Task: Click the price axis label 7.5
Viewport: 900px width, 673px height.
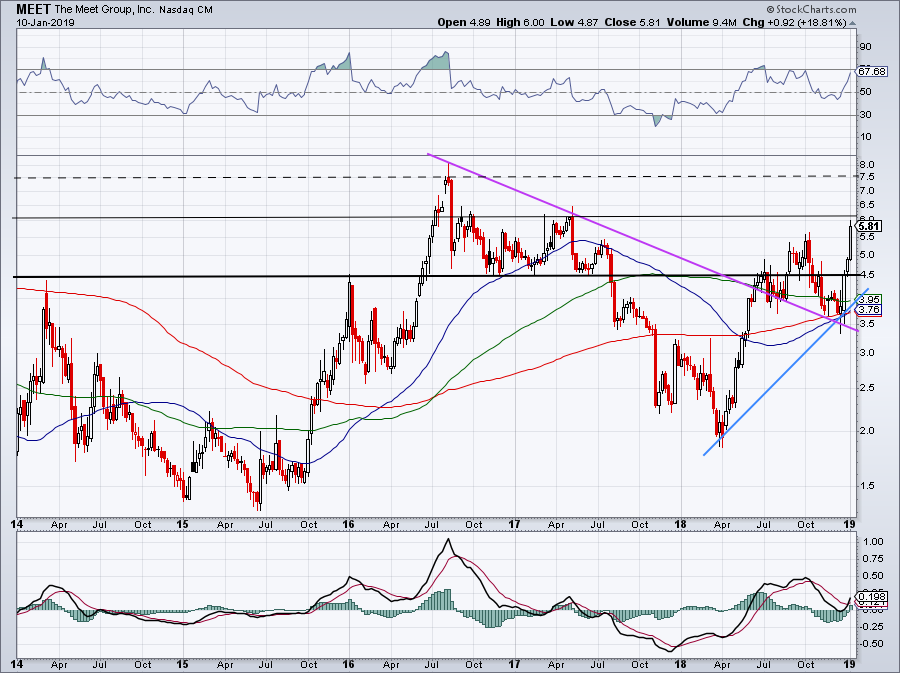Action: (x=867, y=177)
